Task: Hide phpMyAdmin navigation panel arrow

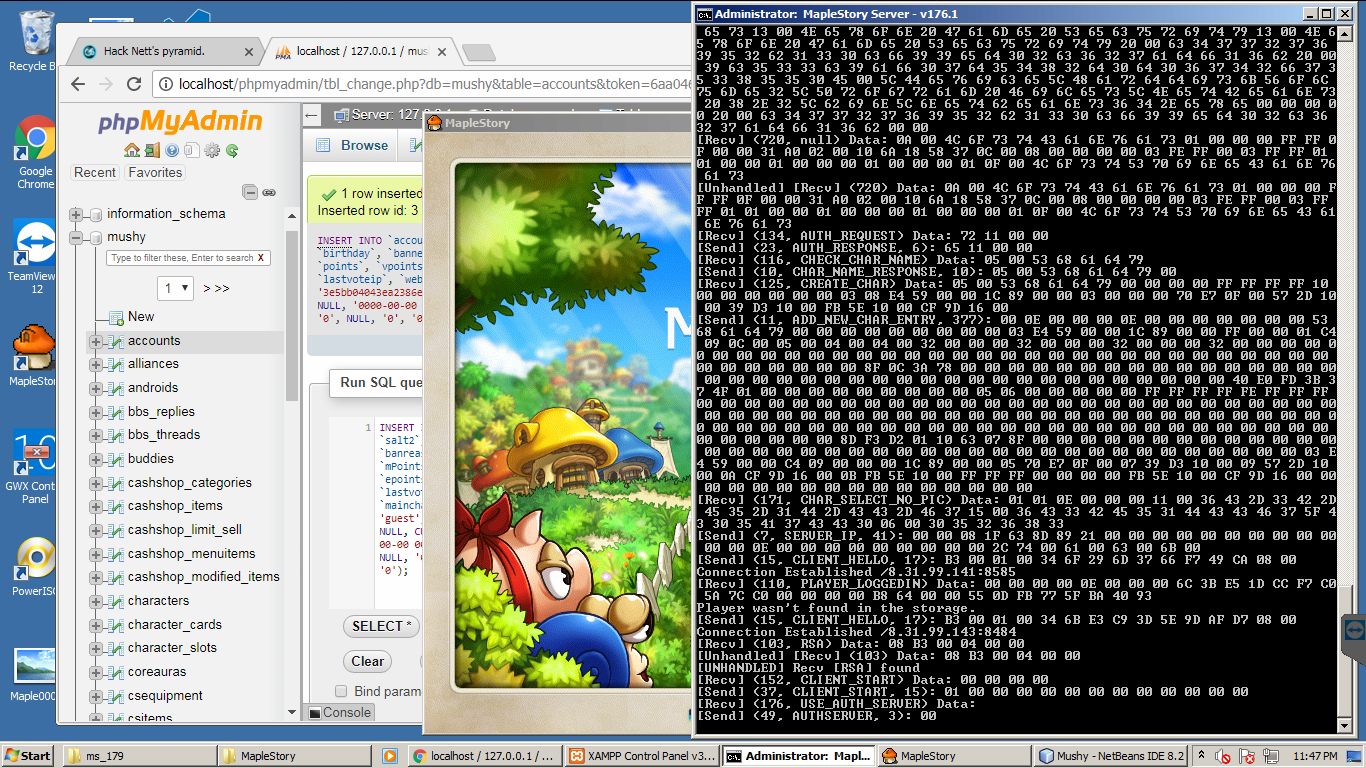Action: (x=311, y=115)
